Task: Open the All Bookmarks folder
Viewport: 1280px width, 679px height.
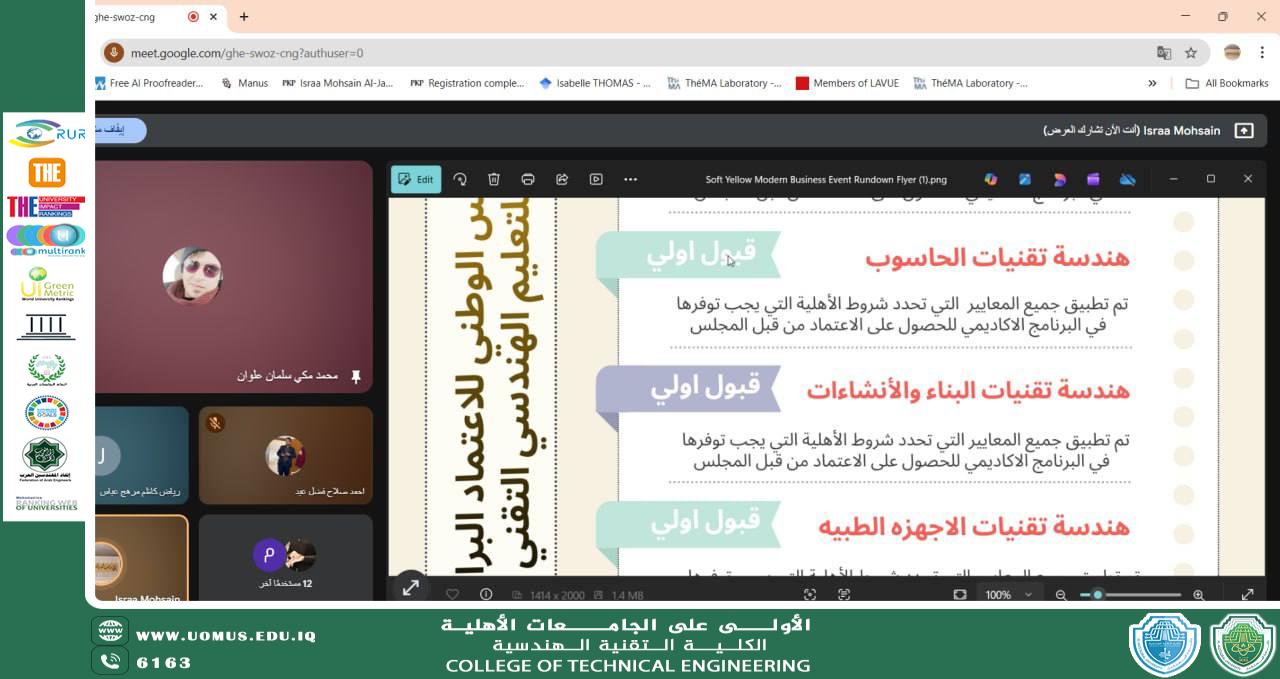Action: (1227, 84)
